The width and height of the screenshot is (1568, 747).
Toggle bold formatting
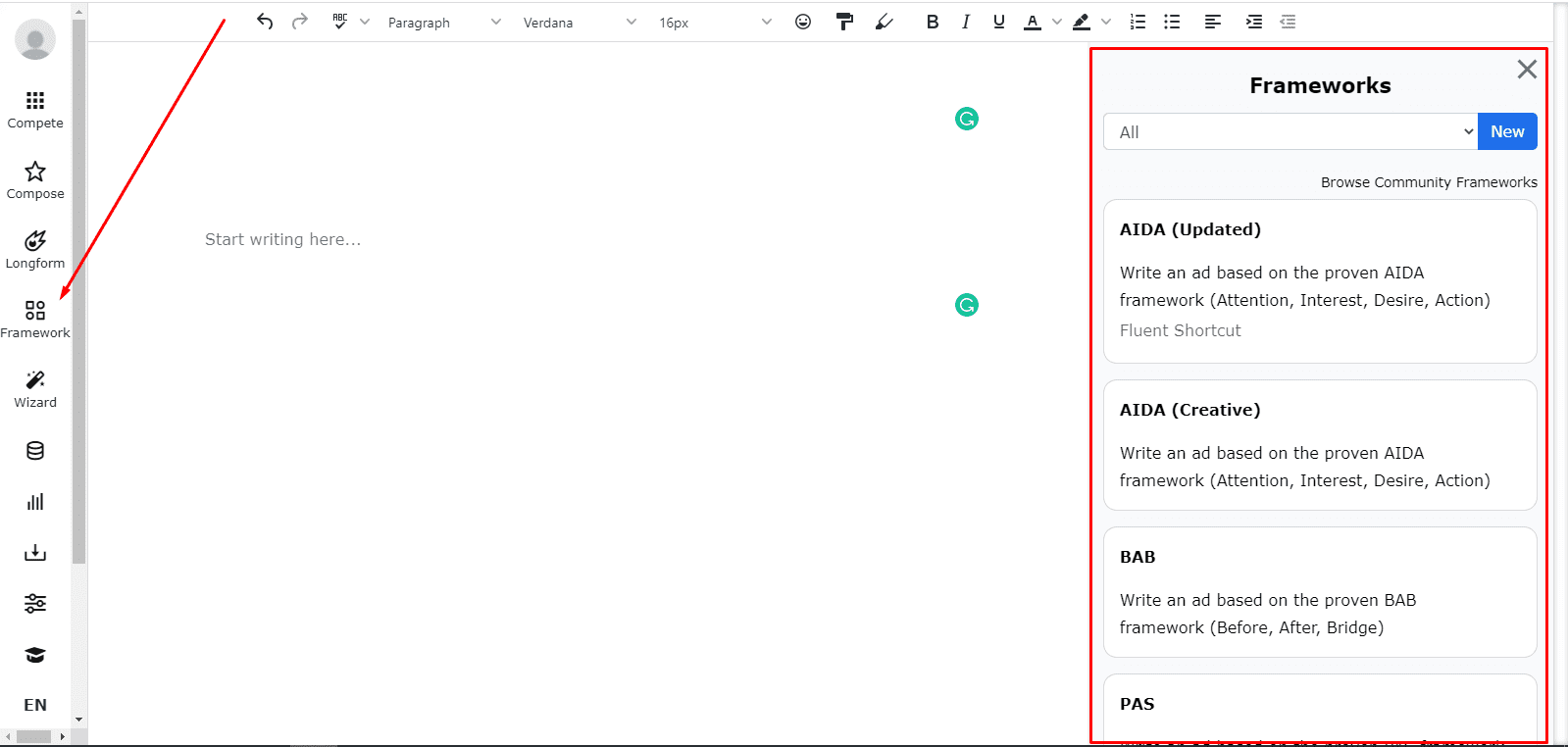[x=933, y=22]
